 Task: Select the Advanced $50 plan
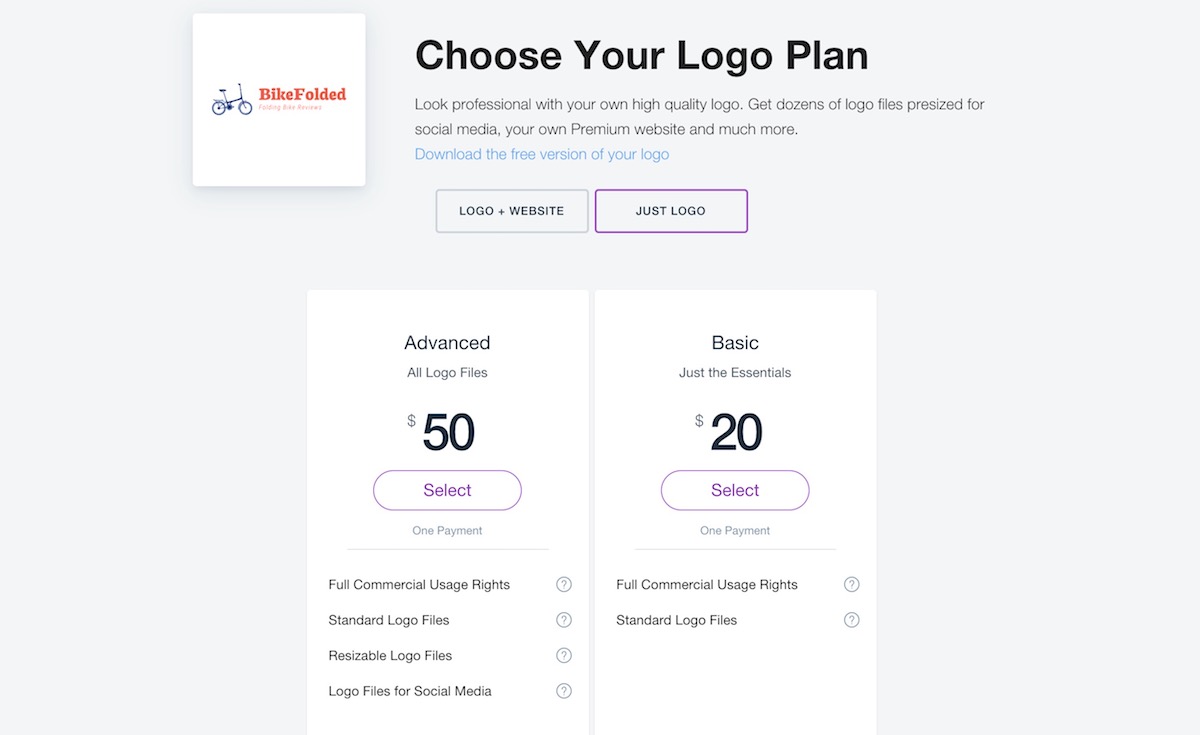447,490
